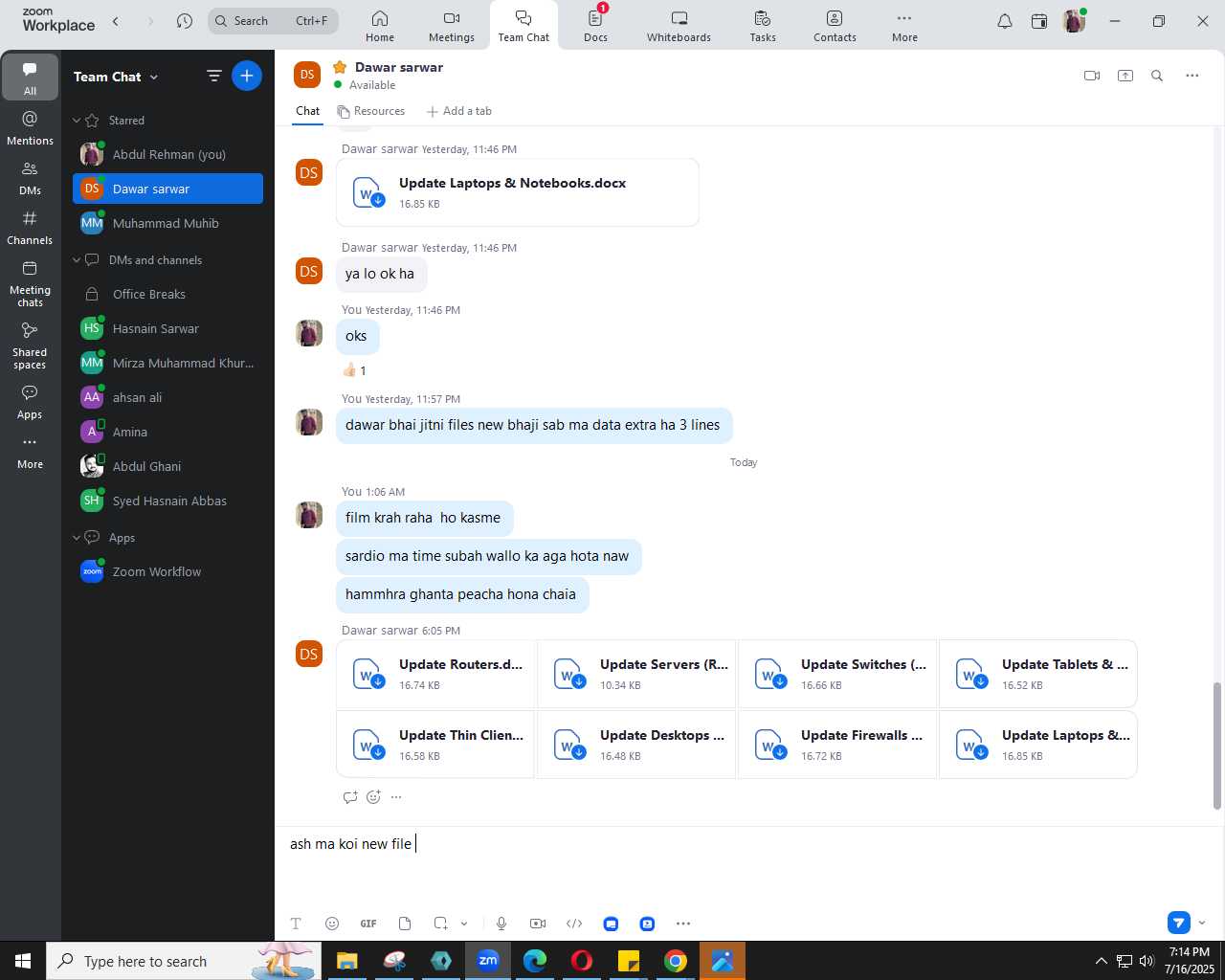Open the Whiteboards tab

pyautogui.click(x=679, y=26)
